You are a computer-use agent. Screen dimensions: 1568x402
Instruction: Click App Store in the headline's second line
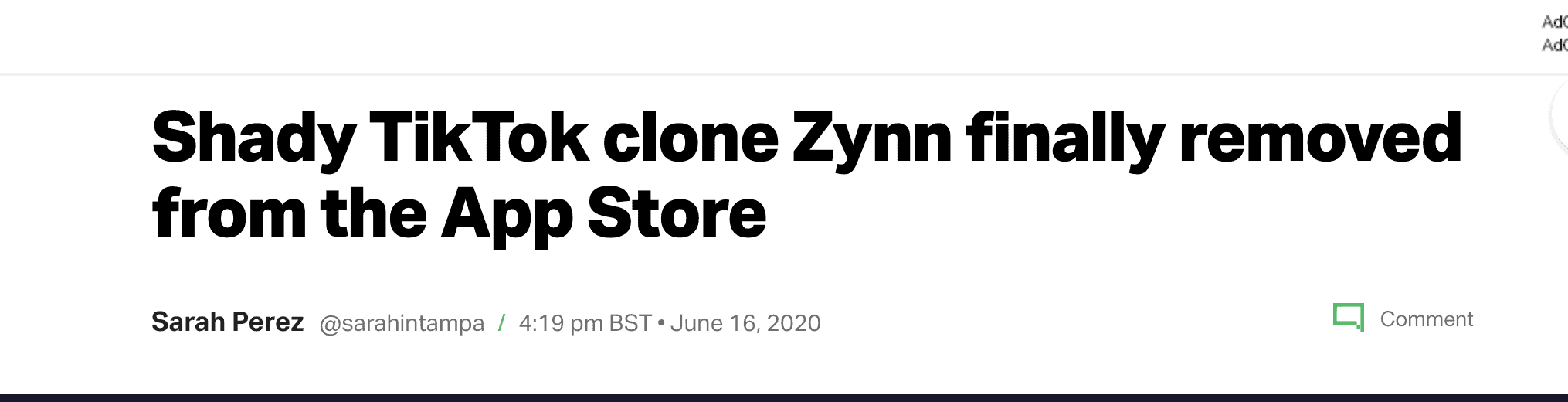click(604, 216)
